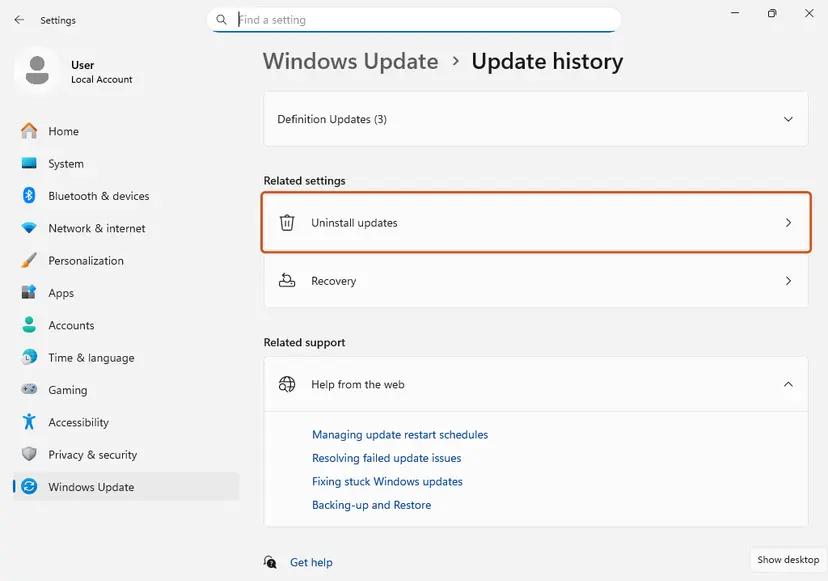Click the Privacy shield icon
The image size is (828, 581).
29,454
